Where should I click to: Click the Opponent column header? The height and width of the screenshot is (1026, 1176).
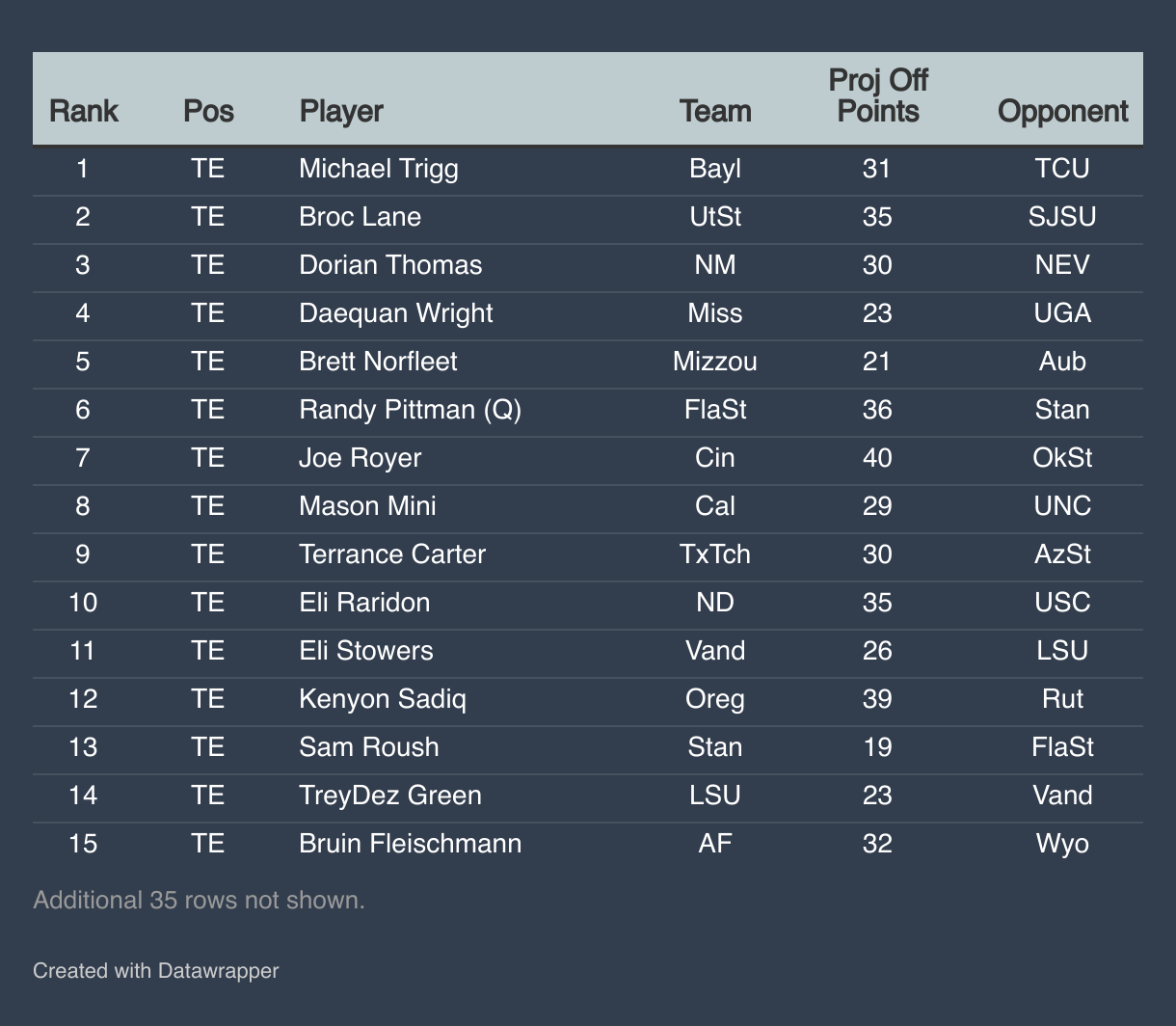coord(1062,111)
